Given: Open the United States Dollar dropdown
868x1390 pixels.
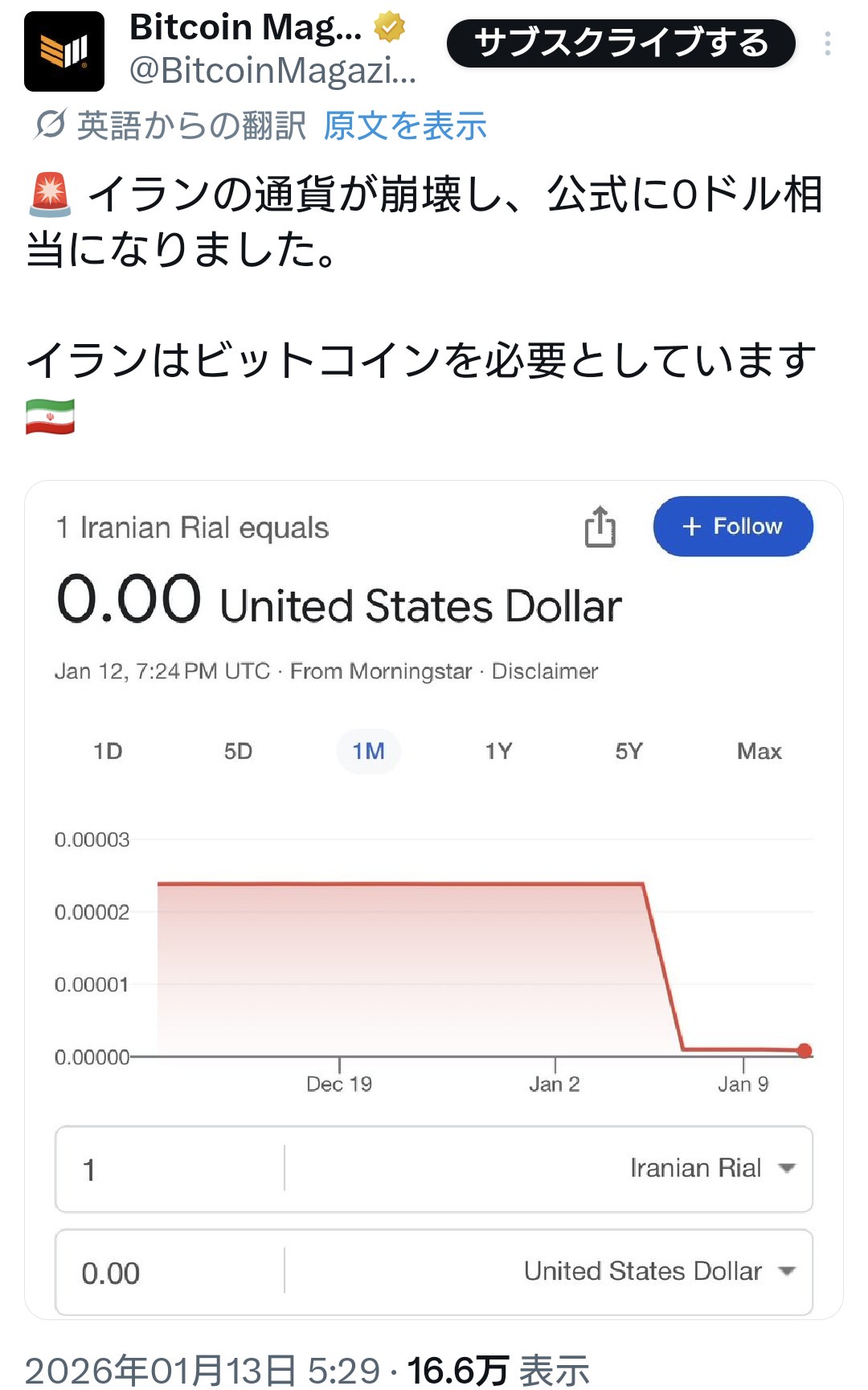Looking at the screenshot, I should click(x=658, y=1271).
